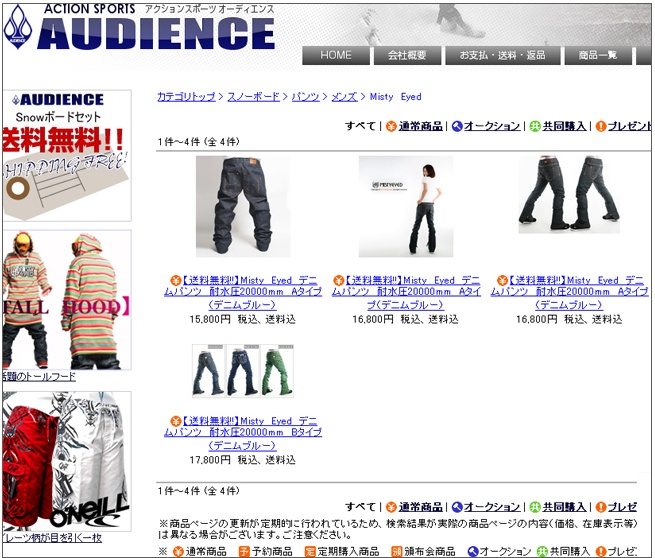Click the top 通常商品 yen icon
Screen dimensions: 655x558
(x=391, y=126)
